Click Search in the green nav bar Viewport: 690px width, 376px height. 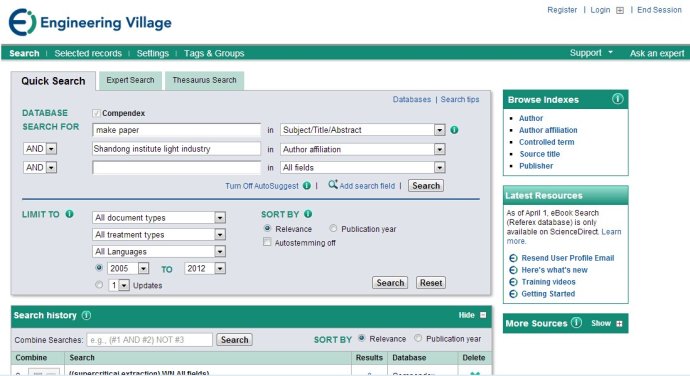tap(24, 53)
